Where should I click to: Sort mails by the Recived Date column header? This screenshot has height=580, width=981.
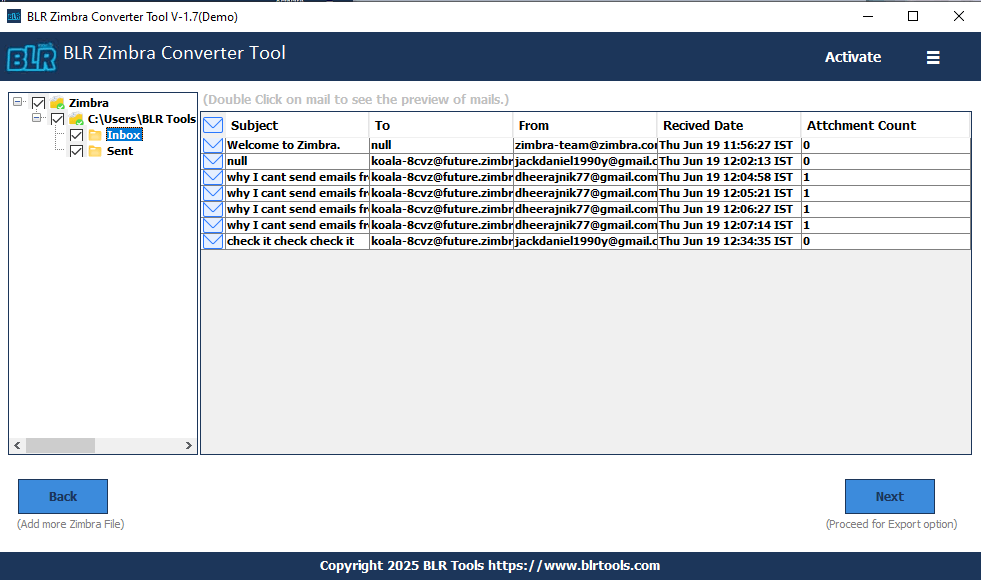click(x=703, y=125)
